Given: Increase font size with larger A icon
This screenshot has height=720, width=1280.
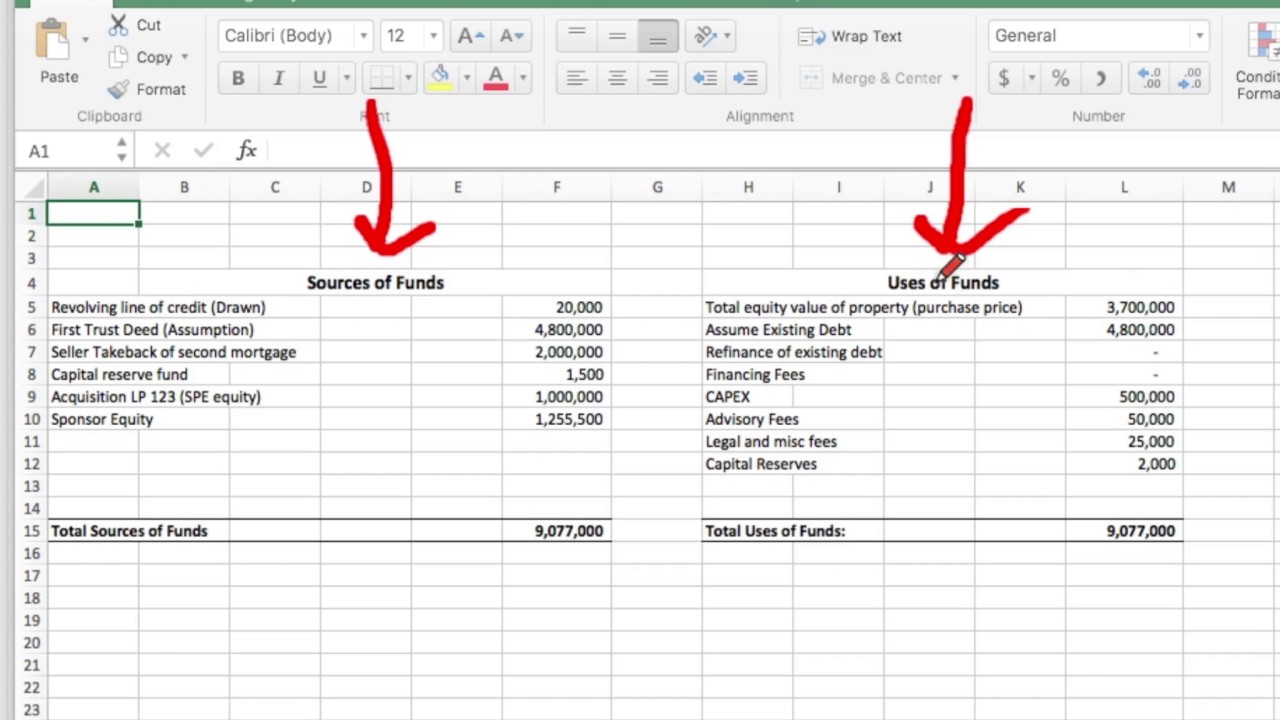Looking at the screenshot, I should [x=470, y=36].
